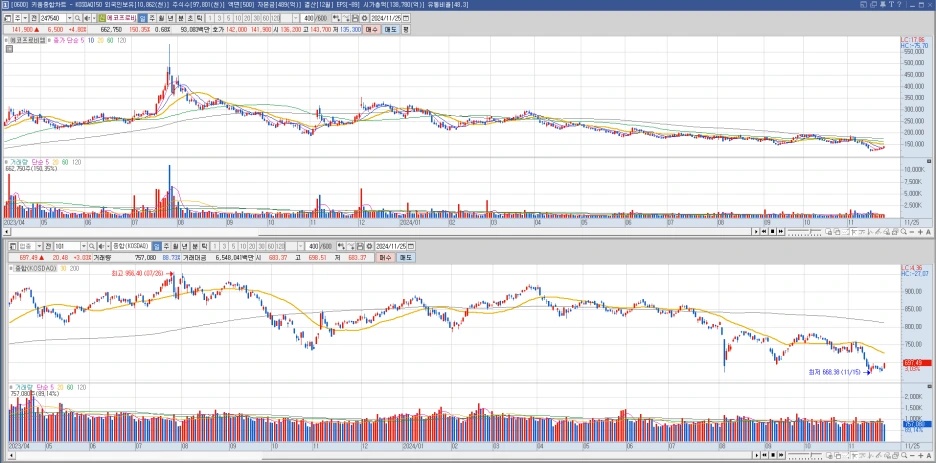This screenshot has height=463, width=936.
Task: Adjust the zoom slider under the lower chart
Action: coord(805,456)
